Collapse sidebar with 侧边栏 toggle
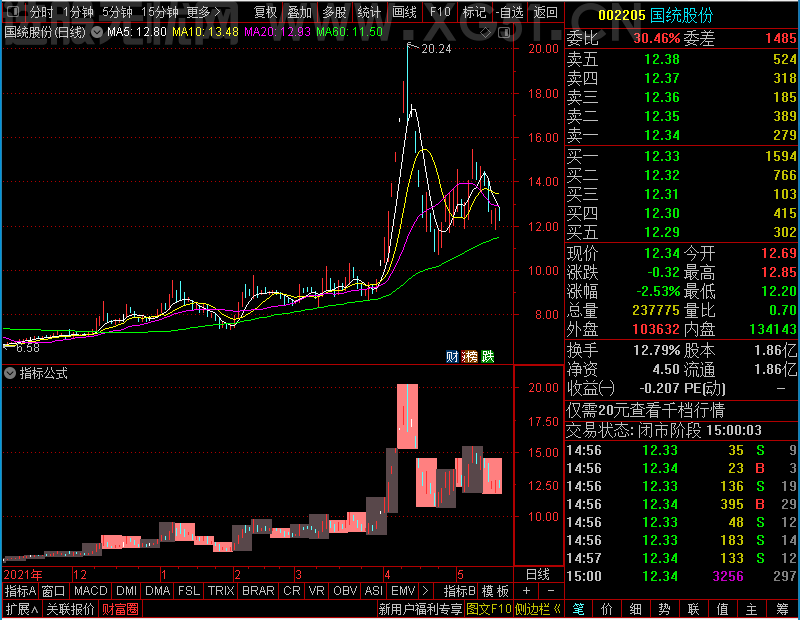 pyautogui.click(x=538, y=609)
